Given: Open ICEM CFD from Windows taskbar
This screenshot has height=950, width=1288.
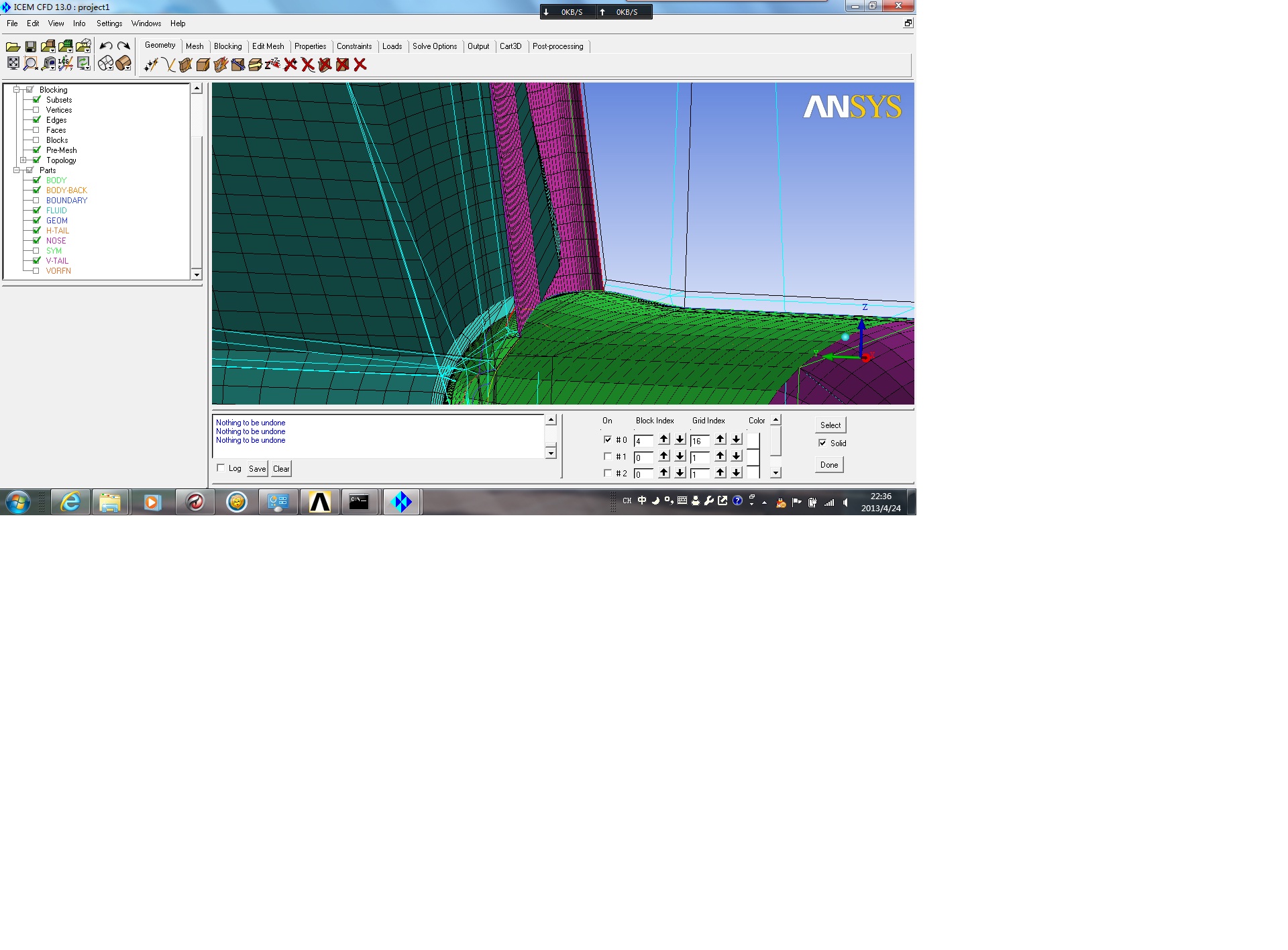Looking at the screenshot, I should (x=401, y=502).
